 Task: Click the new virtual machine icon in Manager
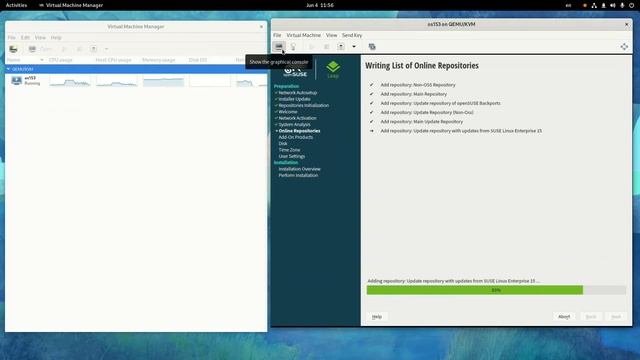tap(13, 49)
